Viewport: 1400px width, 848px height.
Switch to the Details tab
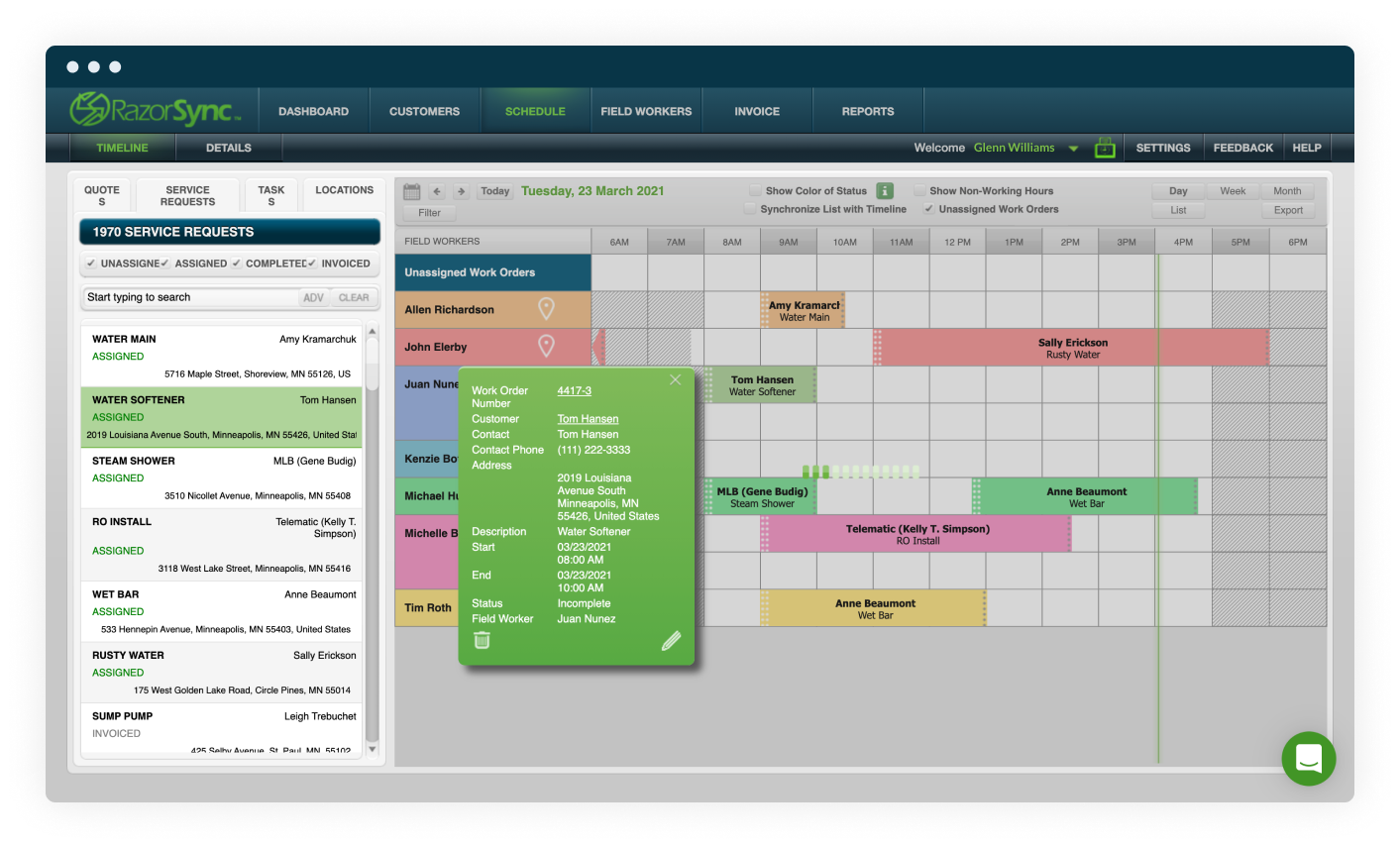229,148
